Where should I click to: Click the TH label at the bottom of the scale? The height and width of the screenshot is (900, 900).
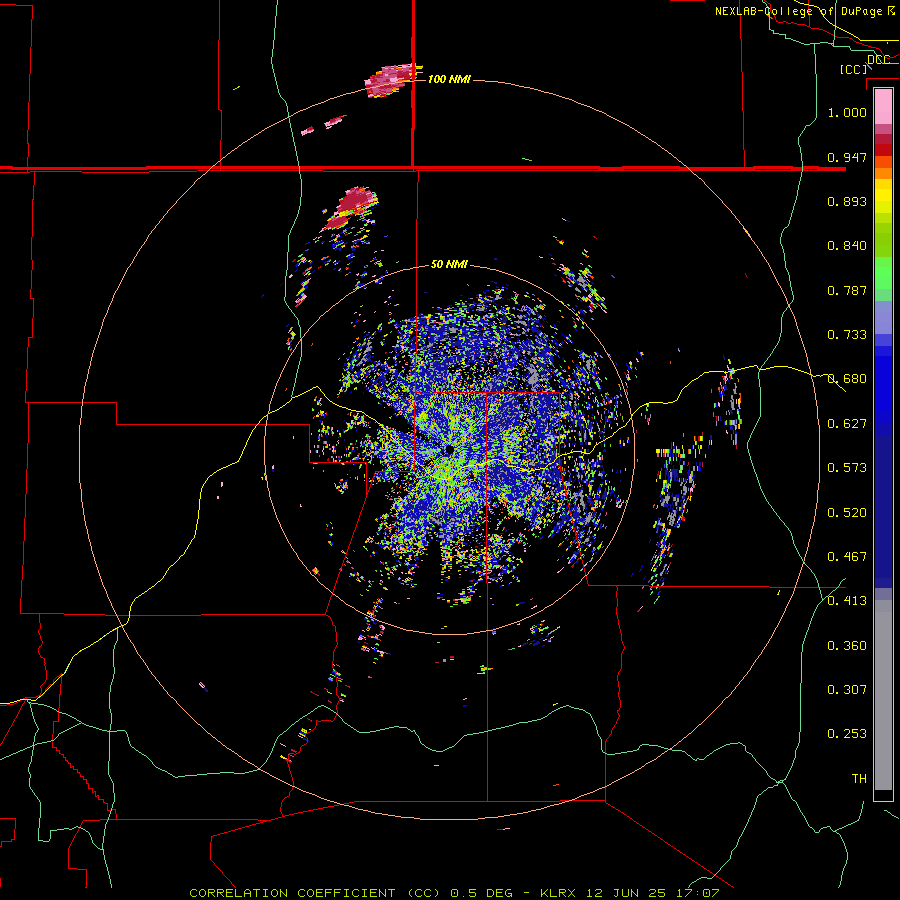(859, 779)
